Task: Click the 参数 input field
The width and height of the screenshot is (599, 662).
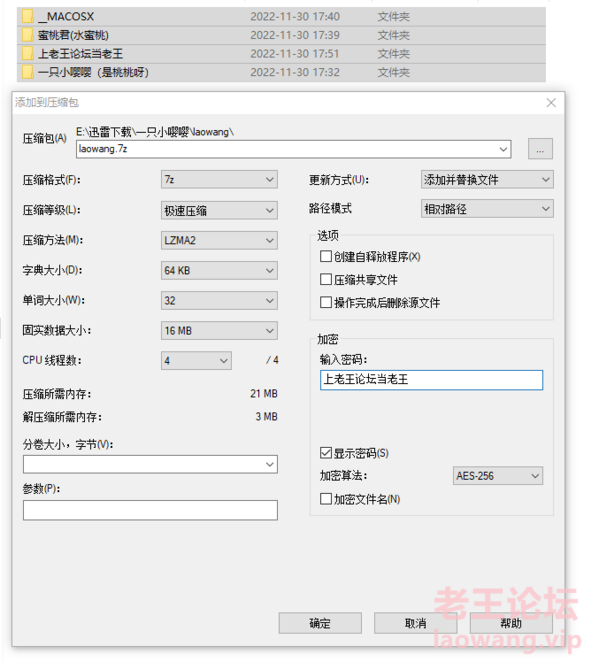Action: [150, 510]
